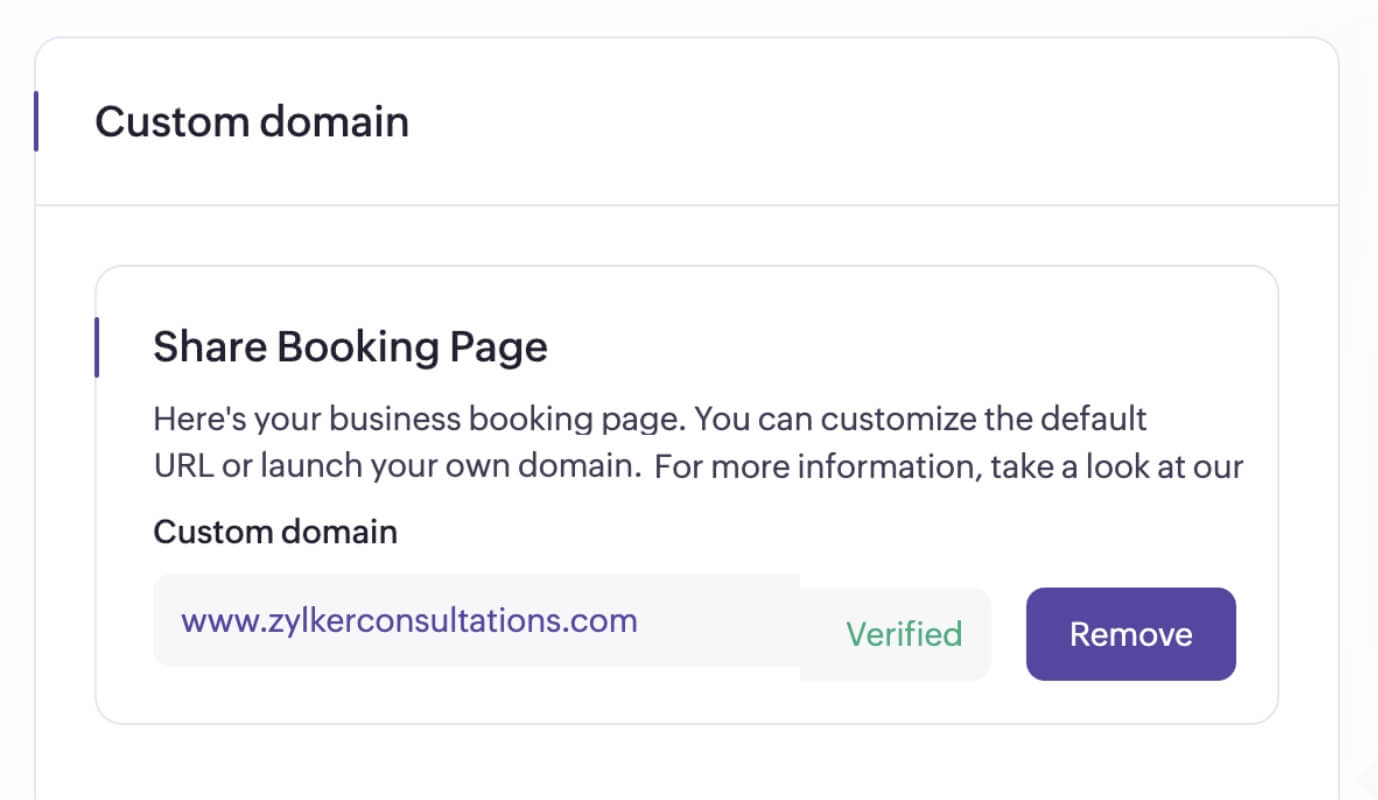The height and width of the screenshot is (800, 1378).
Task: Click the green Verified status label
Action: click(903, 634)
